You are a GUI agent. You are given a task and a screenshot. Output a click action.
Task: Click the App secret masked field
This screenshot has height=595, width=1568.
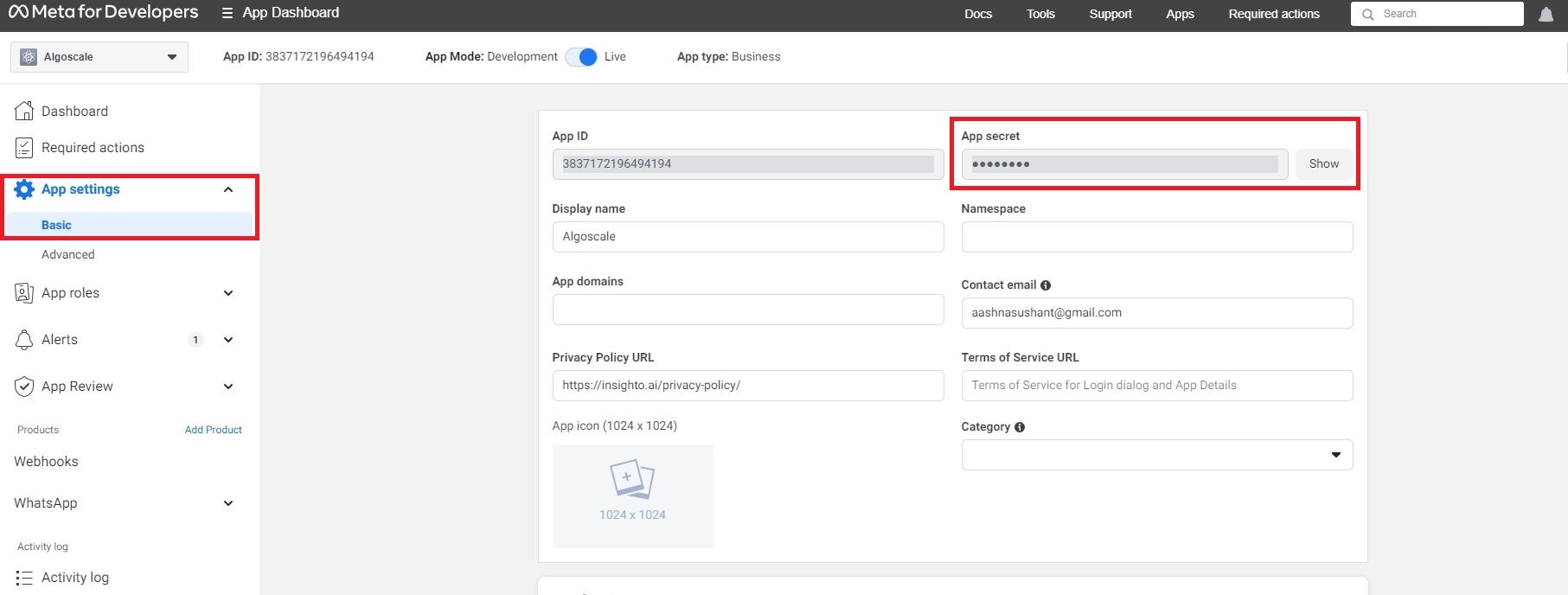1125,164
